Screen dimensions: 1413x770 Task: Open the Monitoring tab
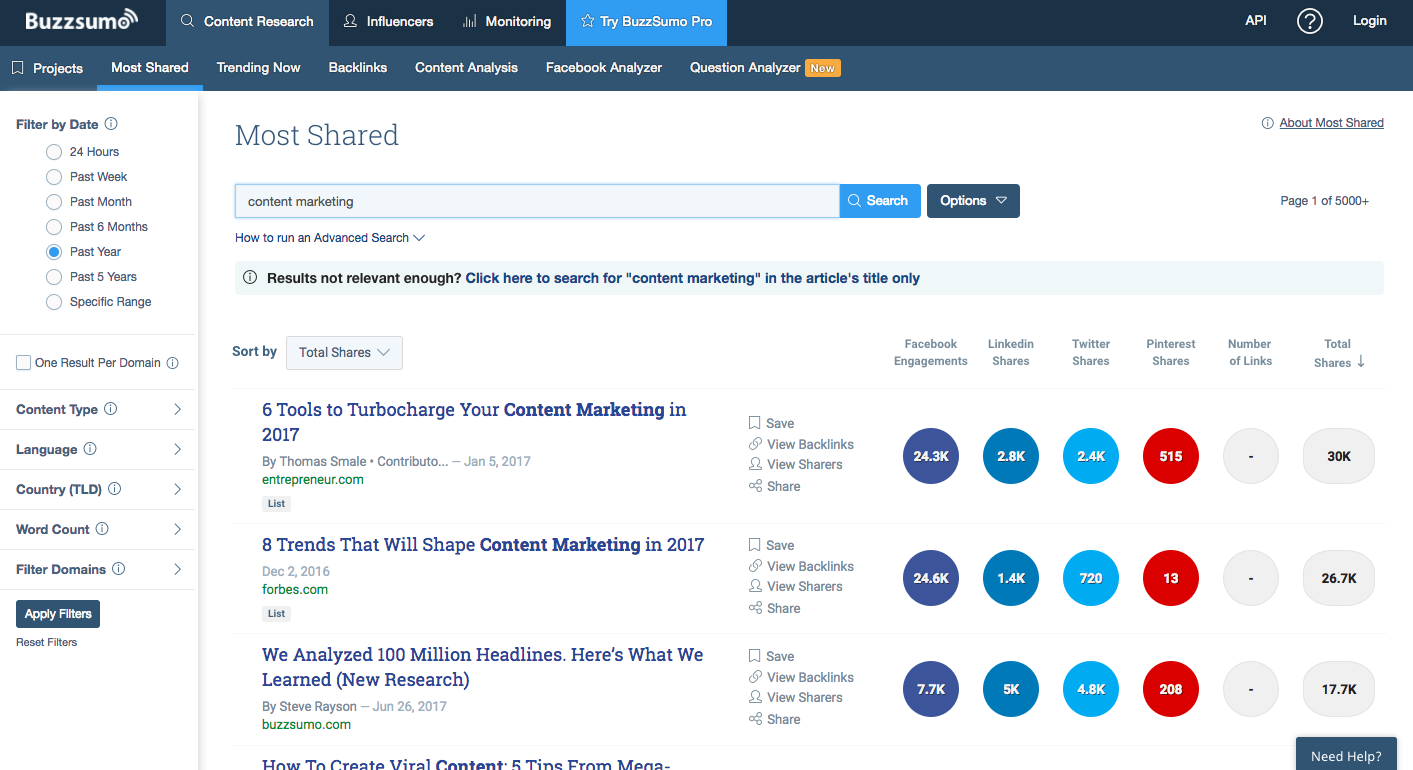[x=507, y=22]
